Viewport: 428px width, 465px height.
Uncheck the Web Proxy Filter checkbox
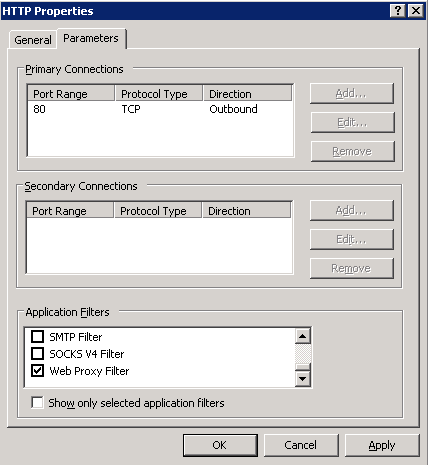tap(37, 371)
